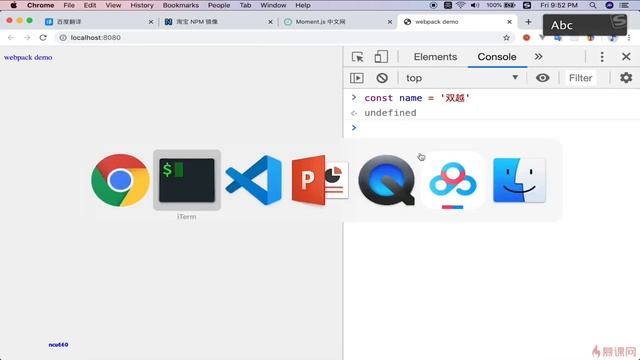This screenshot has width=640, height=360.
Task: Close the DevTools panel
Action: (x=626, y=56)
